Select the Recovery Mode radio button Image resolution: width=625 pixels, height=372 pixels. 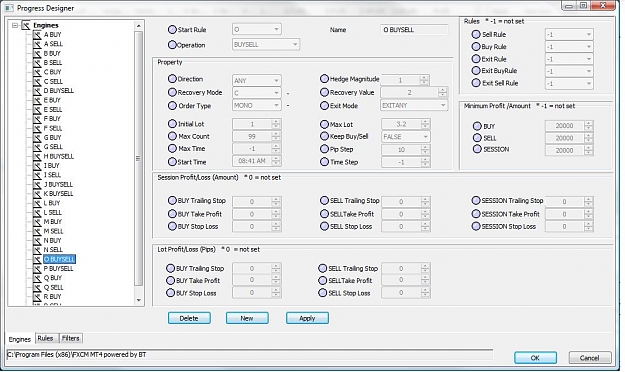click(x=172, y=93)
